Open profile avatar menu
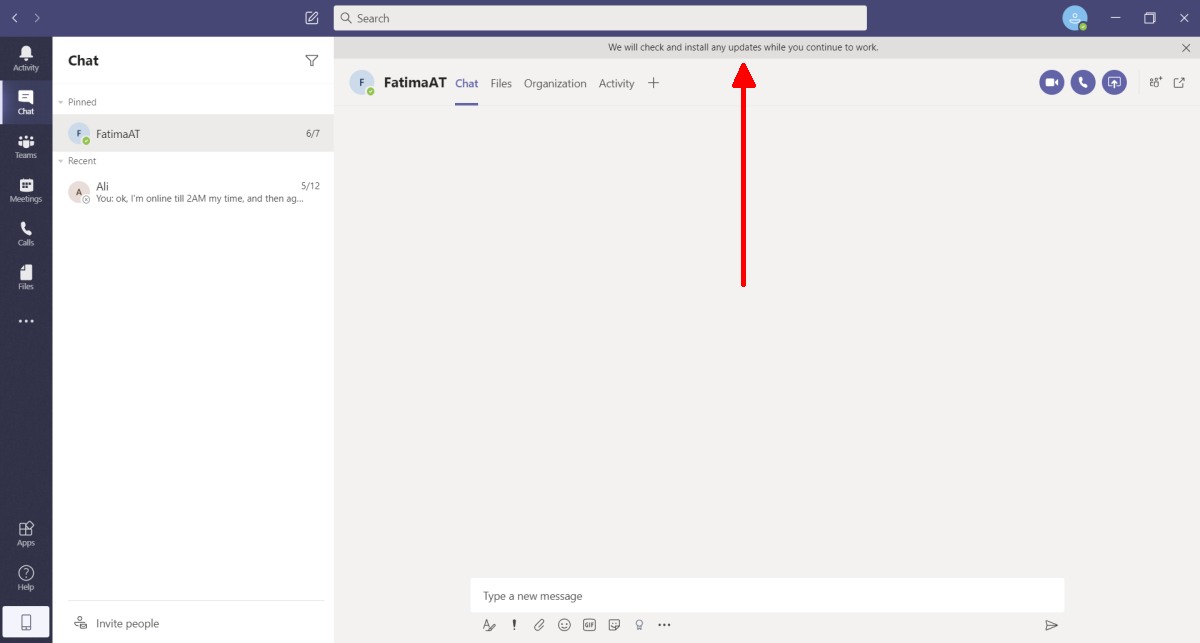Image resolution: width=1200 pixels, height=643 pixels. tap(1075, 18)
